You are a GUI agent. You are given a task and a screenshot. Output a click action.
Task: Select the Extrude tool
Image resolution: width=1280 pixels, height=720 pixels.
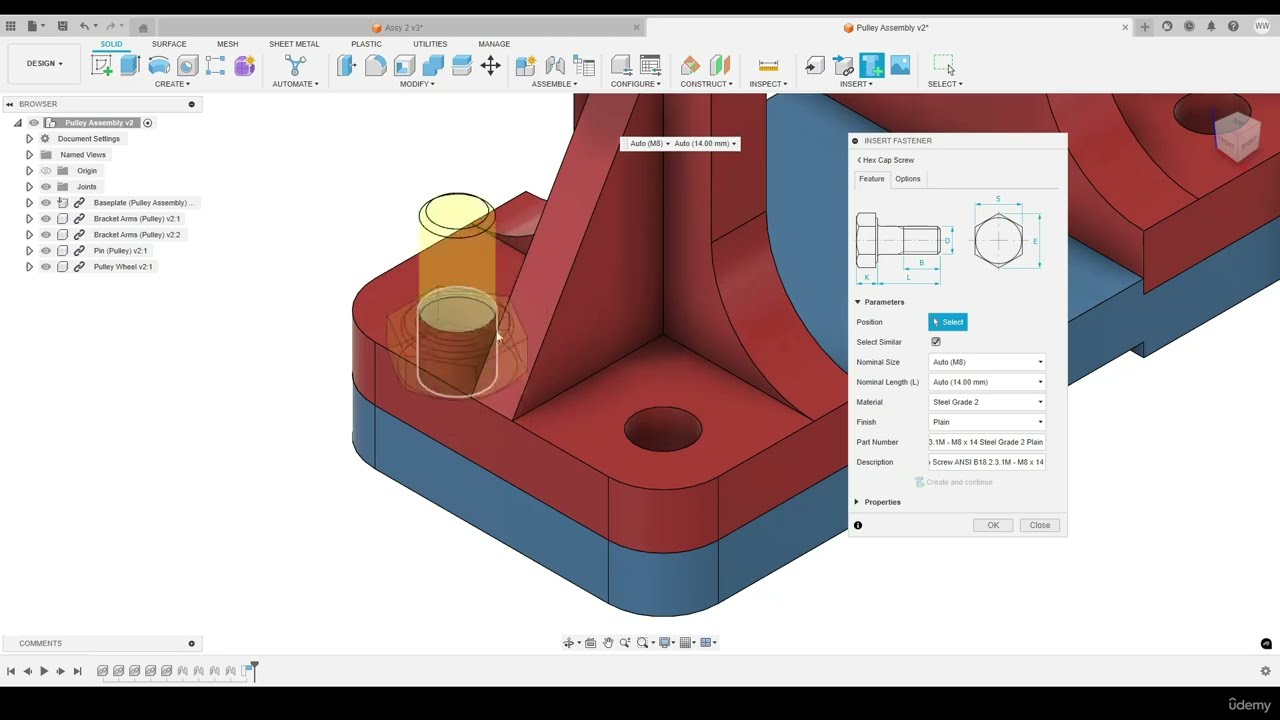coord(130,66)
